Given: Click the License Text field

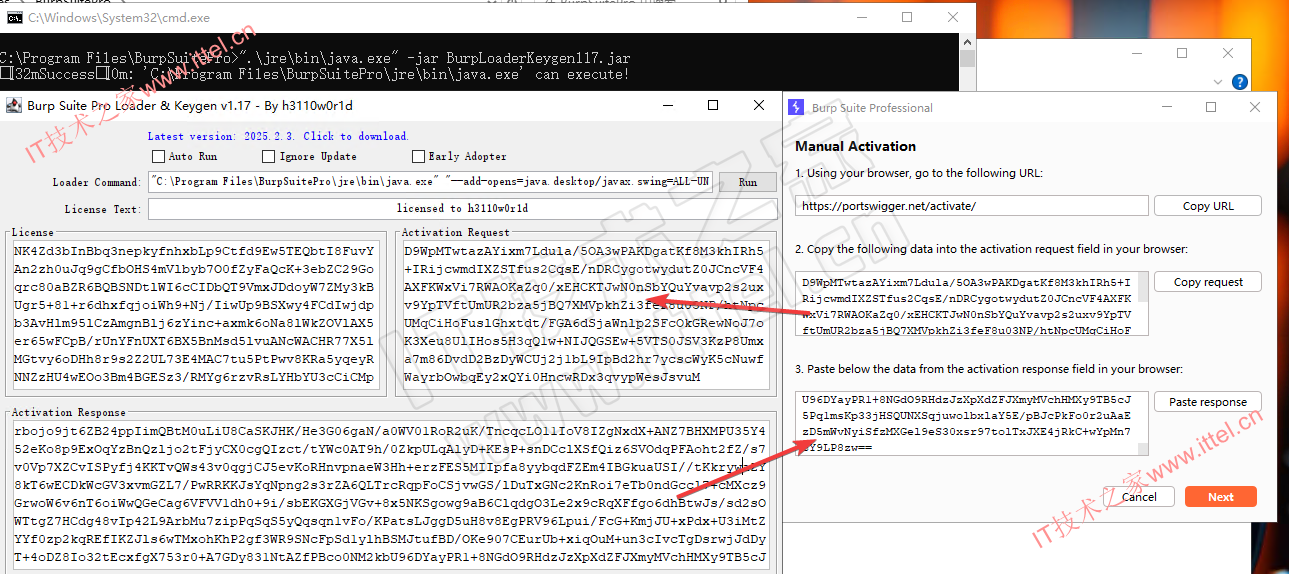Looking at the screenshot, I should (x=462, y=208).
